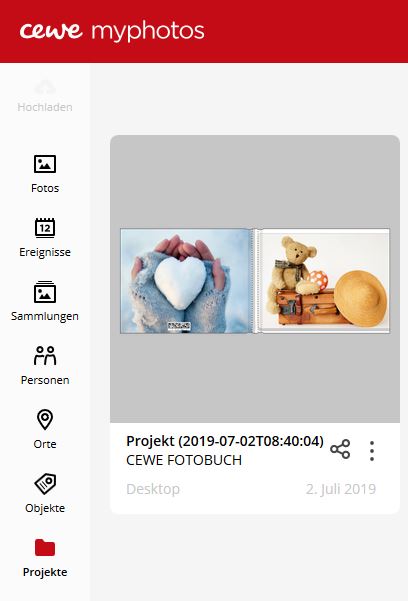Open the Objekte tag icon

click(x=45, y=484)
